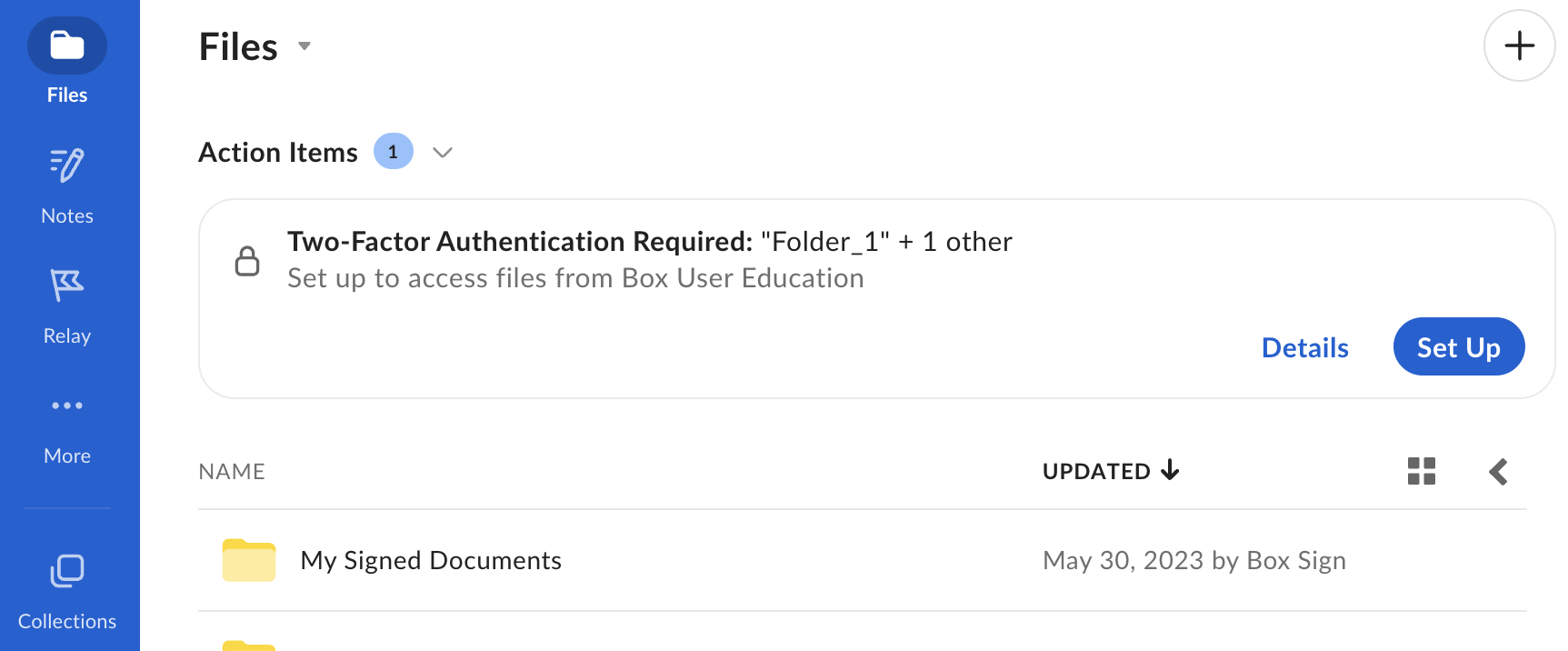Click the NAME column header
Screen dimensions: 1568x651
point(232,471)
